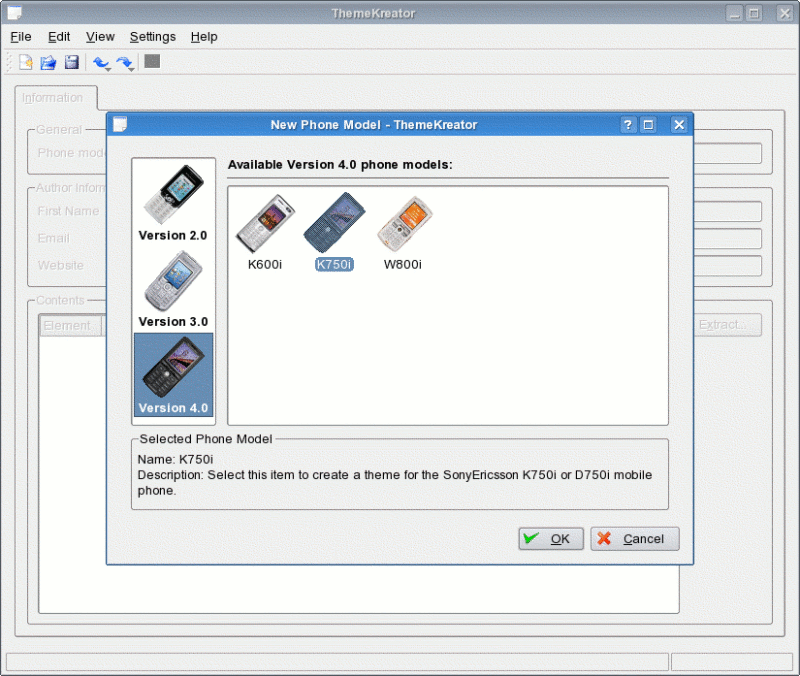Click the 'Name: K750i' text line
Viewport: 800px width, 676px height.
pos(176,459)
